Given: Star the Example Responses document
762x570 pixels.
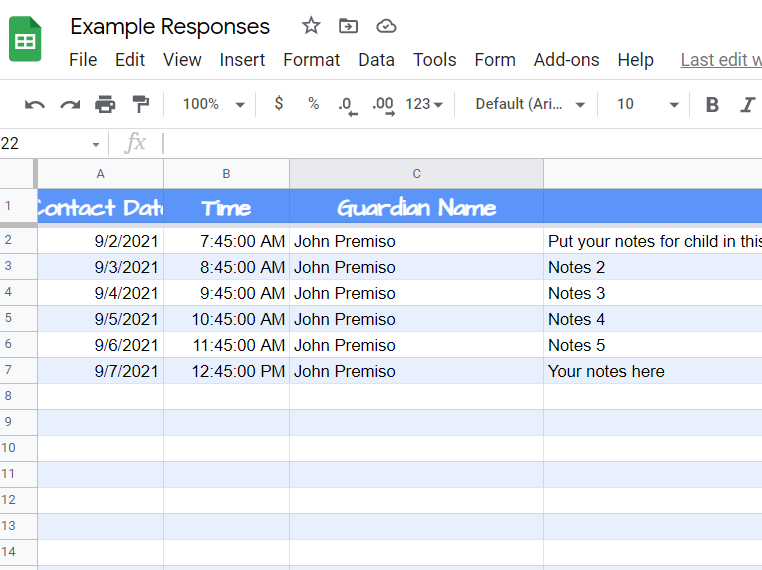Looking at the screenshot, I should (311, 26).
